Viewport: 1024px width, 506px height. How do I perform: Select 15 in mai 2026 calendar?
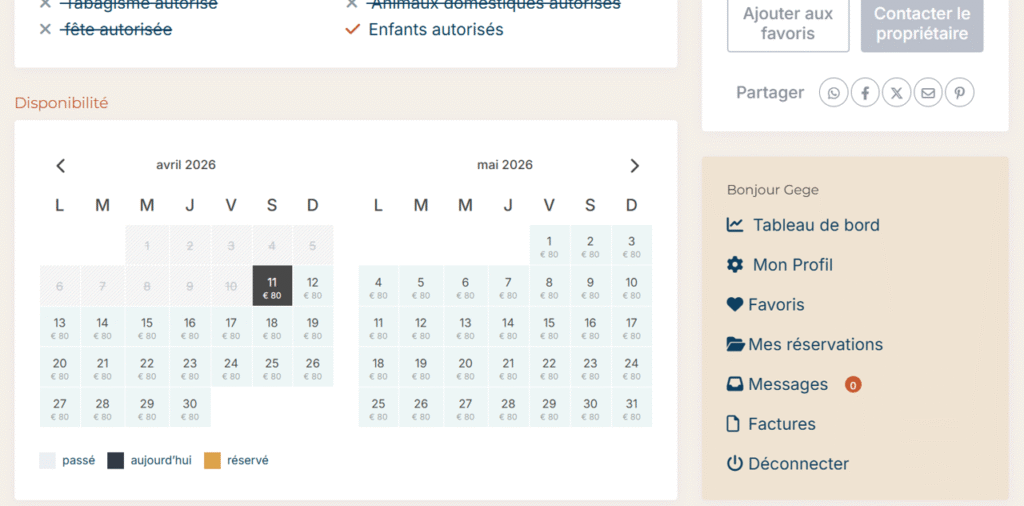tap(549, 327)
